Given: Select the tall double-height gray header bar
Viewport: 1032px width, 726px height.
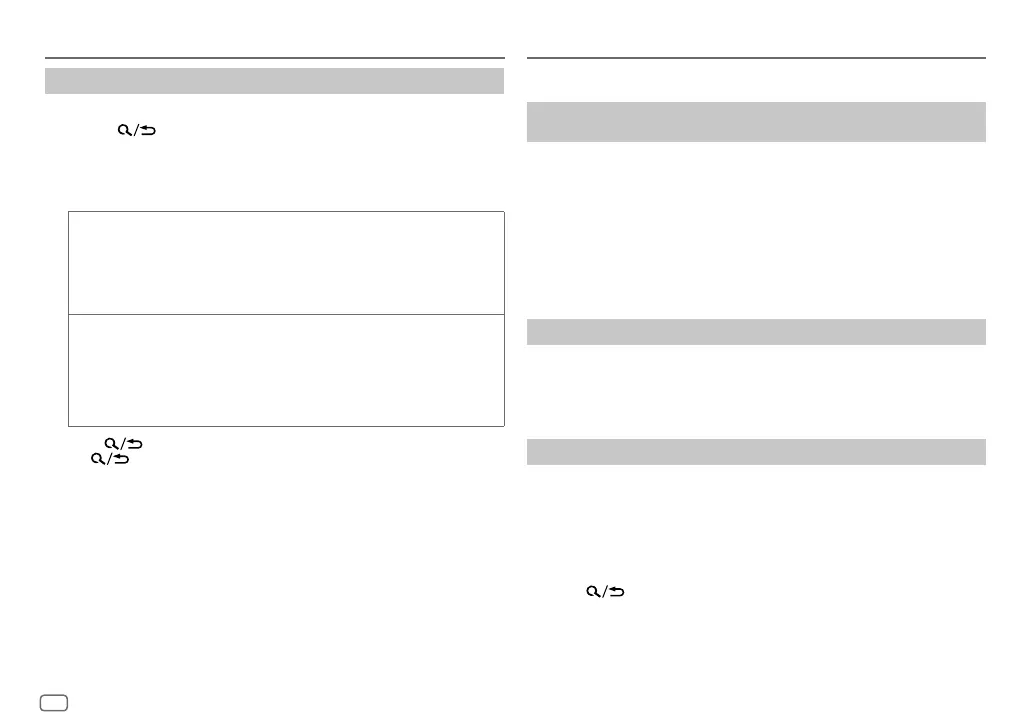Looking at the screenshot, I should [x=755, y=122].
